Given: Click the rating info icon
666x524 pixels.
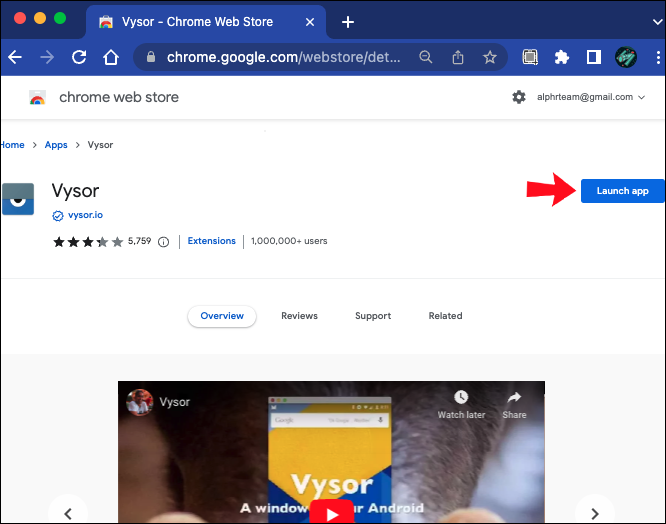Looking at the screenshot, I should point(164,242).
